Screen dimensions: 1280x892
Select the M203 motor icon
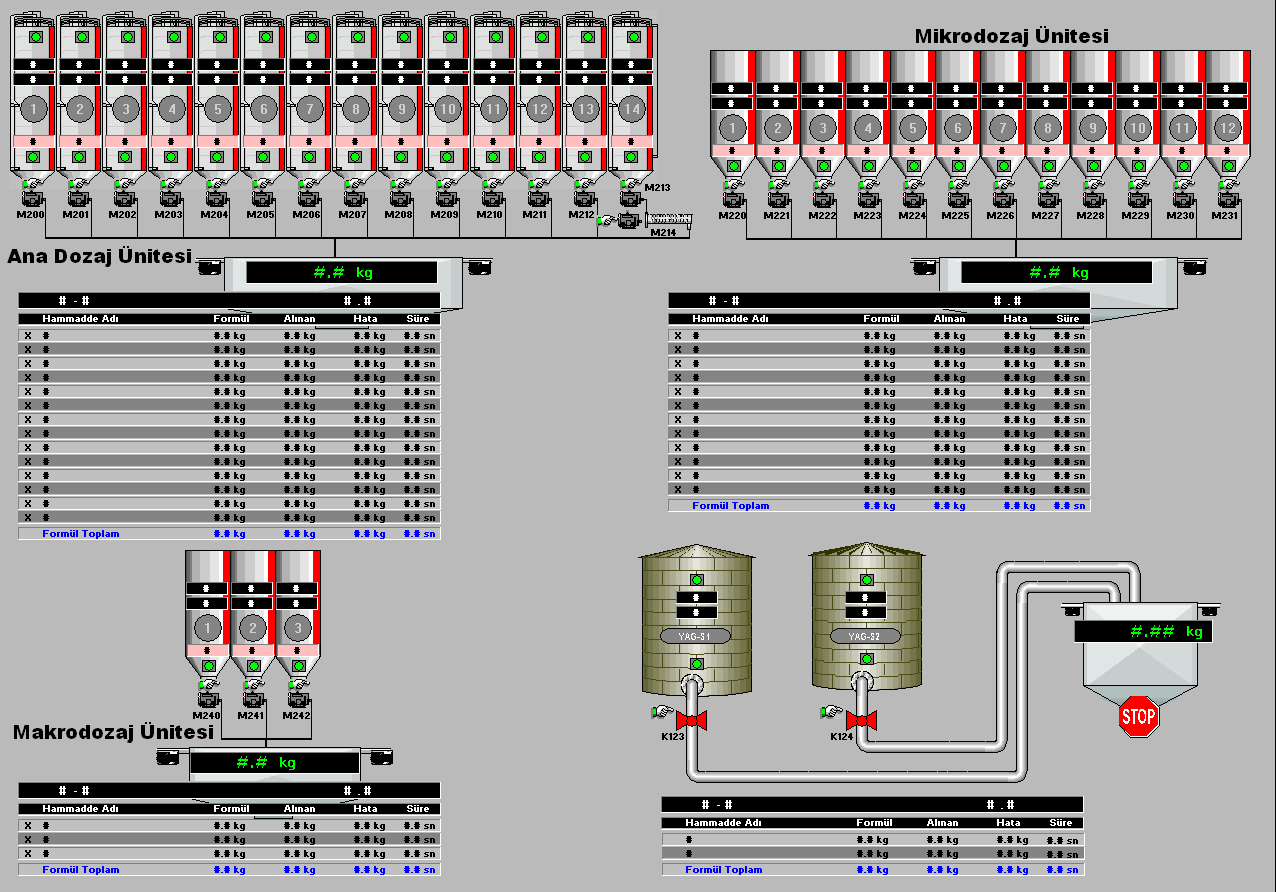[x=172, y=197]
